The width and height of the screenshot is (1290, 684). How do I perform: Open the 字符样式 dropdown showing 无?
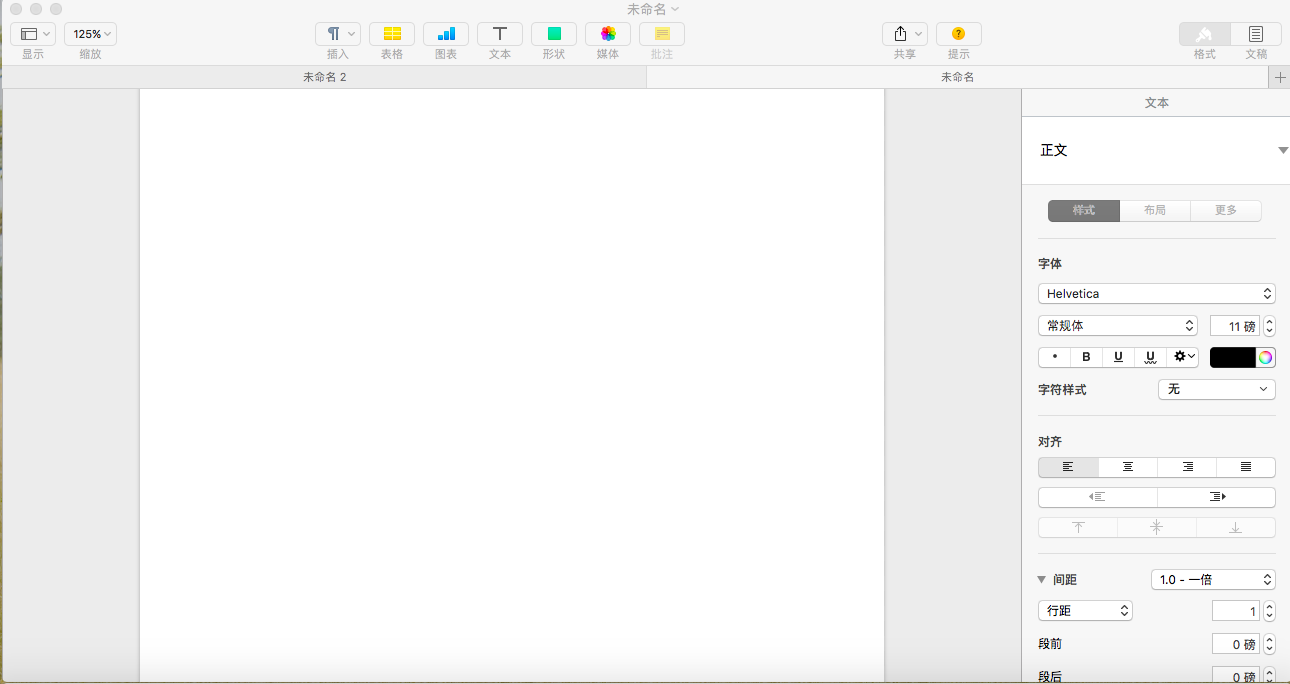pos(1217,389)
